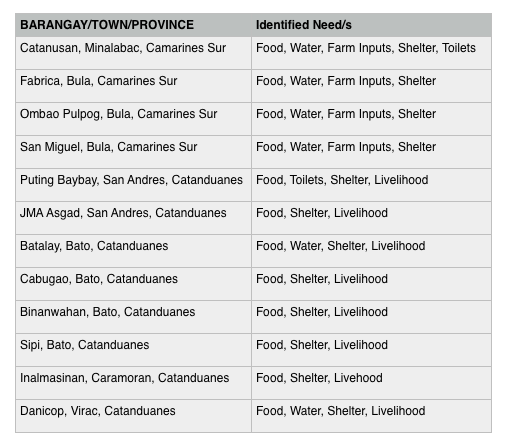Viewport: 506px width, 446px height.
Task: Click the Sipi, Bato, Catanduanes cell
Action: (133, 350)
